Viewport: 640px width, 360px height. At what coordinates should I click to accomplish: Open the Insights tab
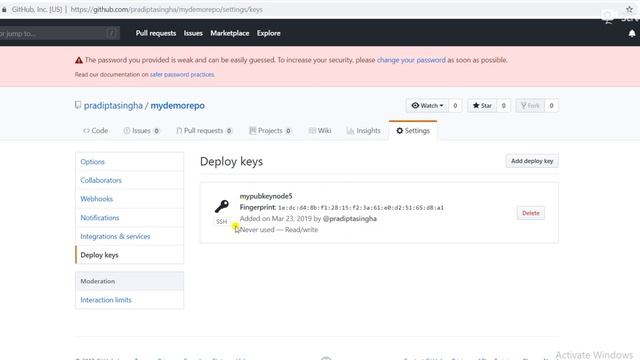click(x=364, y=131)
